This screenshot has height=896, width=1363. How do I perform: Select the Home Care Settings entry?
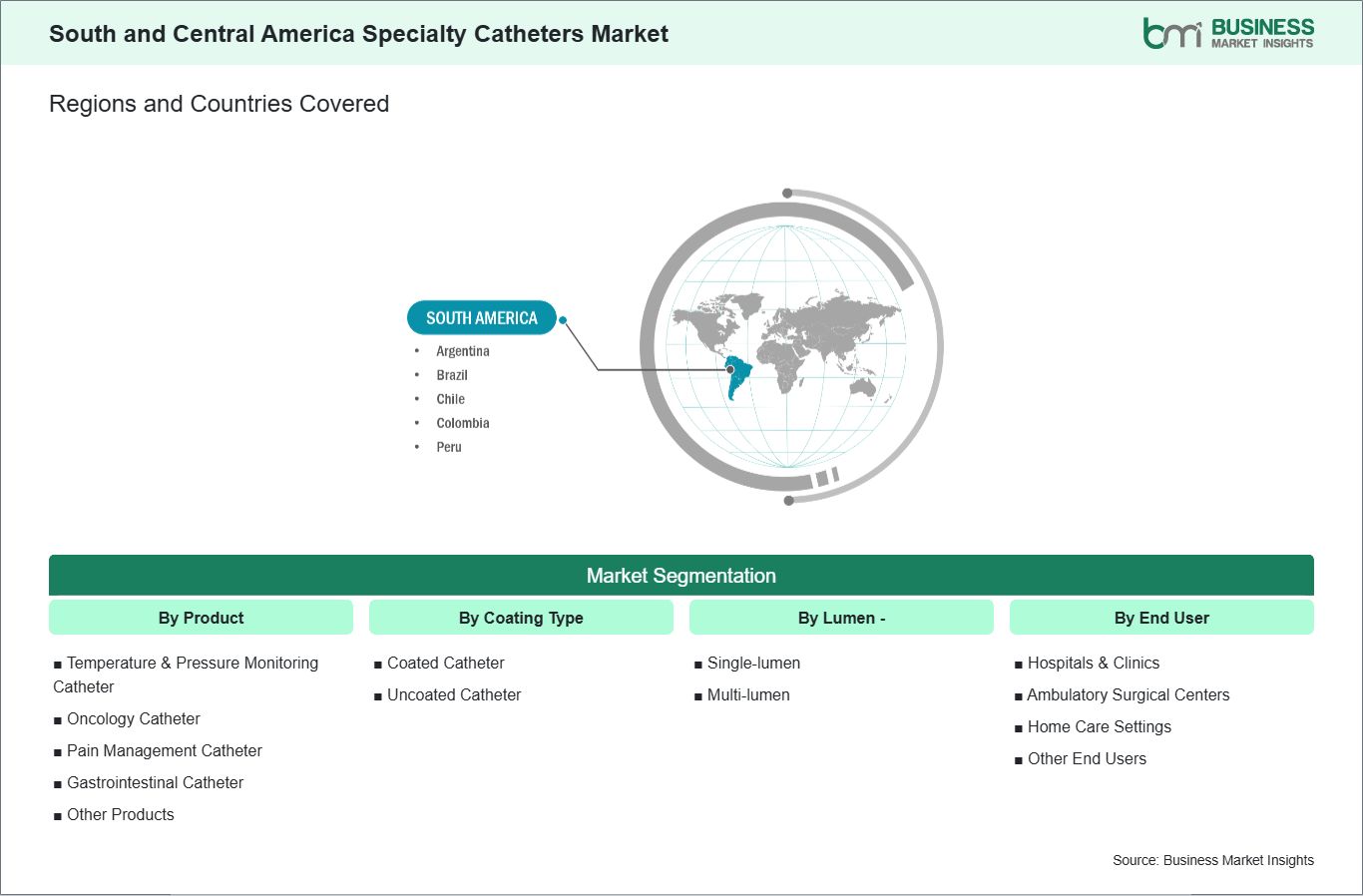coord(1099,726)
